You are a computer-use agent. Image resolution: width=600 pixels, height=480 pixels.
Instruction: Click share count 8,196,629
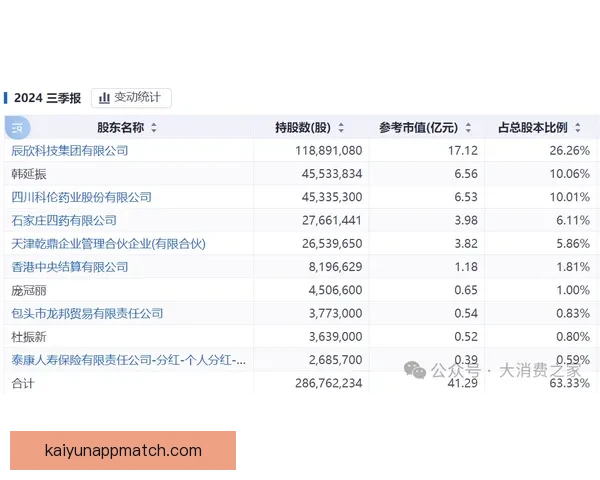tap(335, 267)
